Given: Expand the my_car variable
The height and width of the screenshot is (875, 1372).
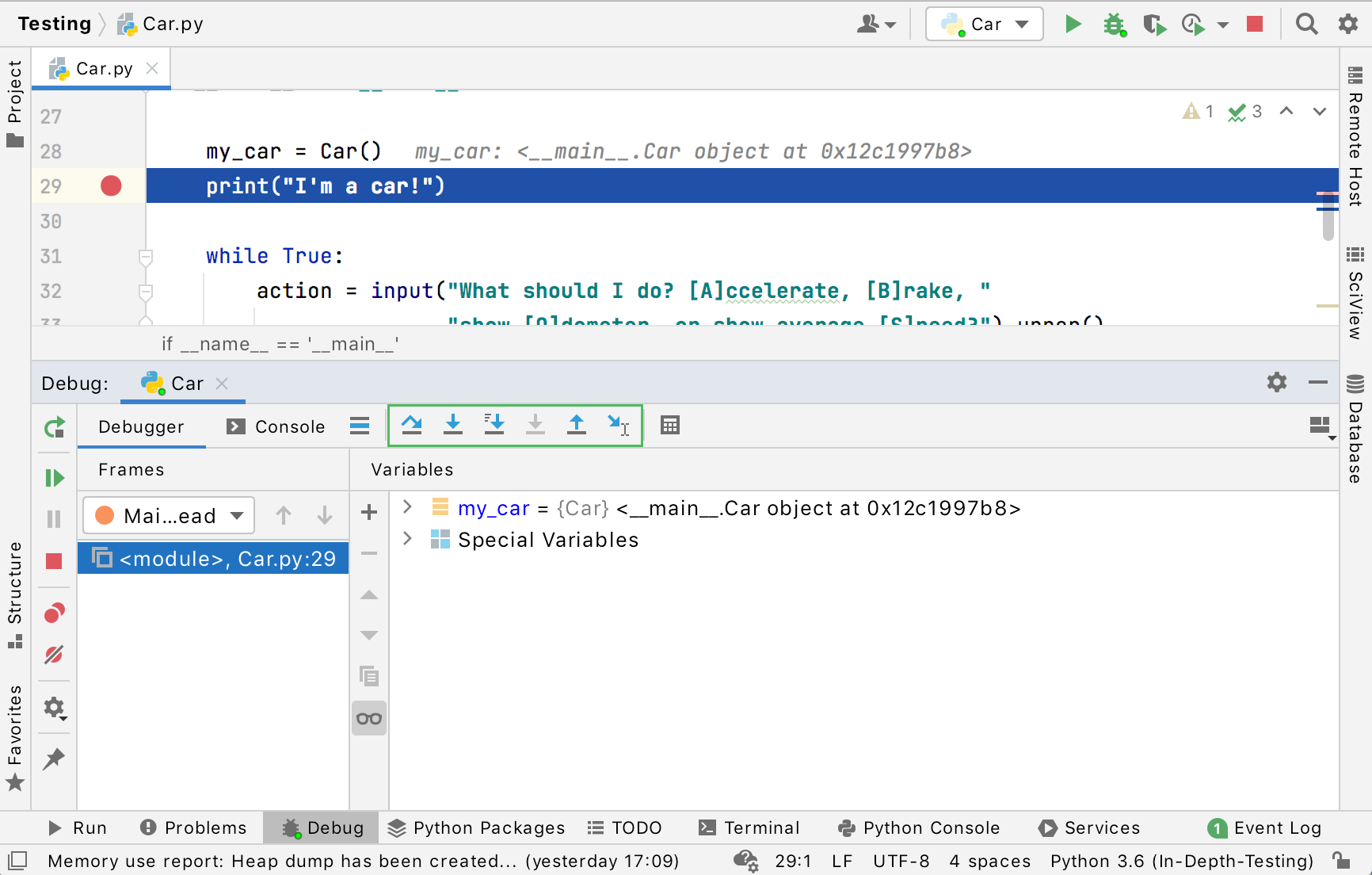Looking at the screenshot, I should 407,508.
